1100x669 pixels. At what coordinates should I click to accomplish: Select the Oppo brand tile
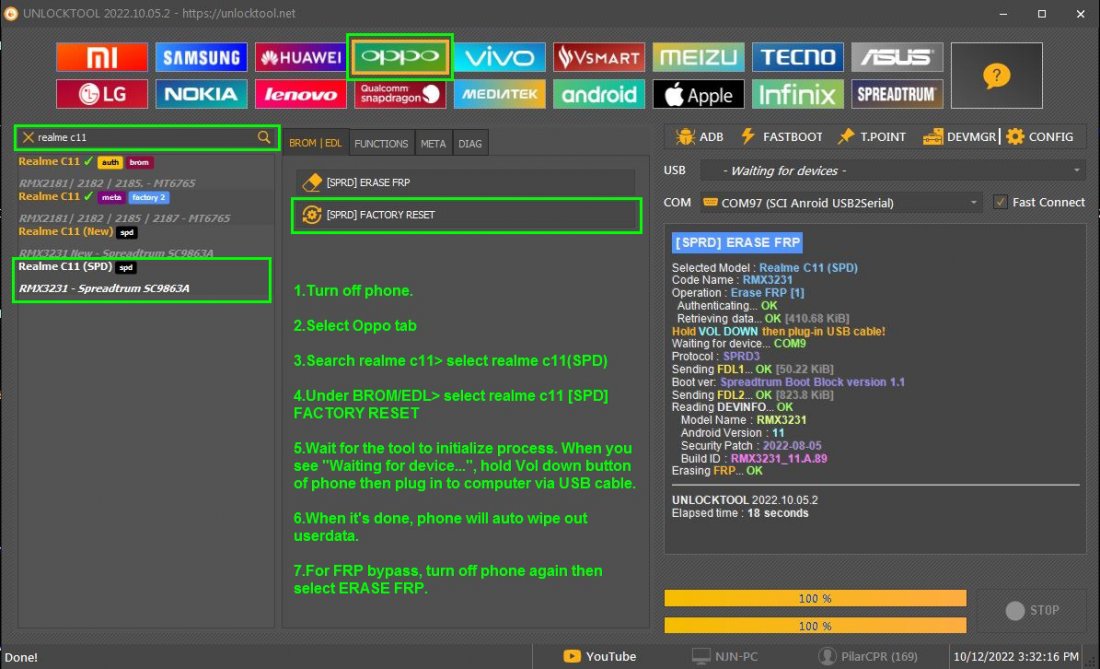(x=400, y=56)
